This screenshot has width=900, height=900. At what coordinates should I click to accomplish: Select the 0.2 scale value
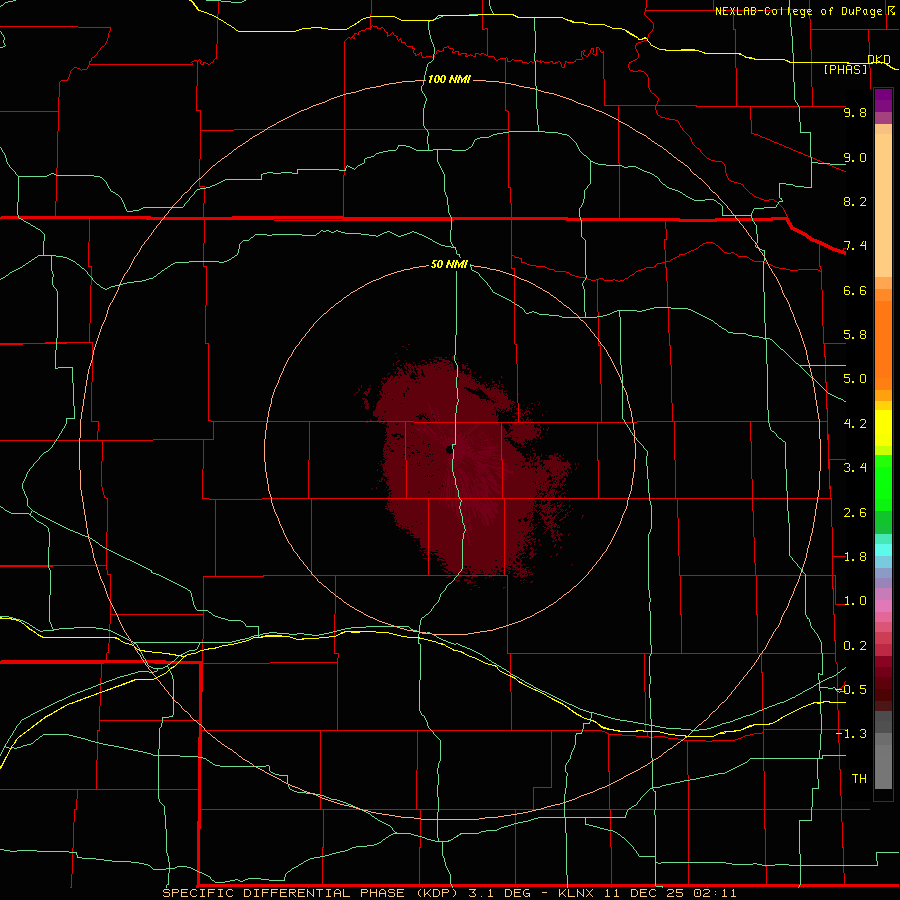click(855, 646)
